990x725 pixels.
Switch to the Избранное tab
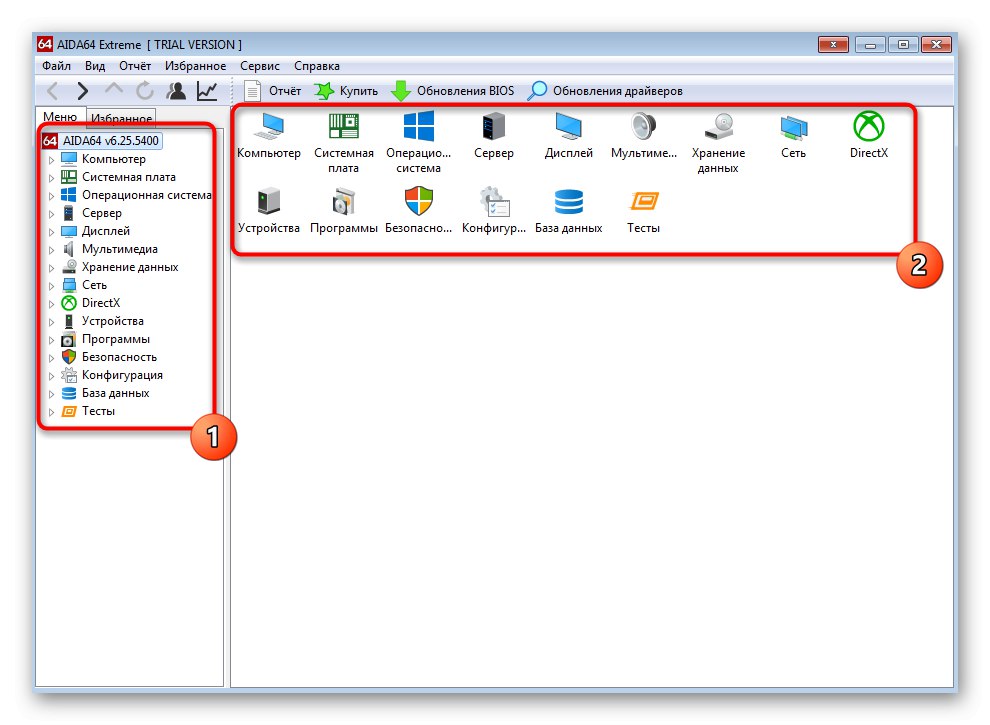[x=120, y=117]
